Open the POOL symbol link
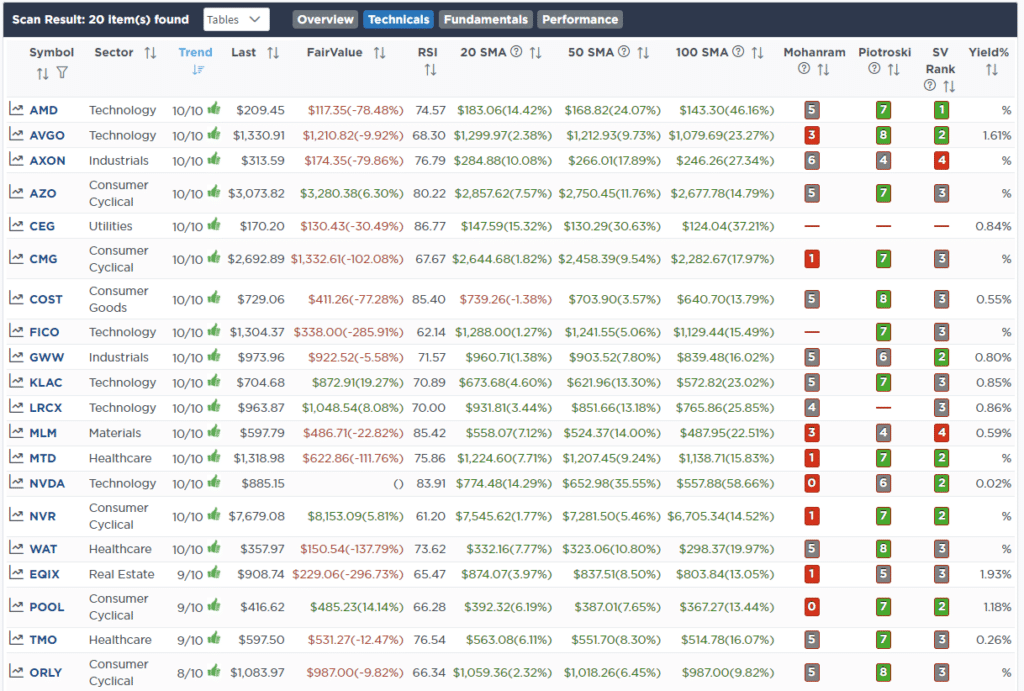Viewport: 1024px width, 691px height. coord(47,607)
